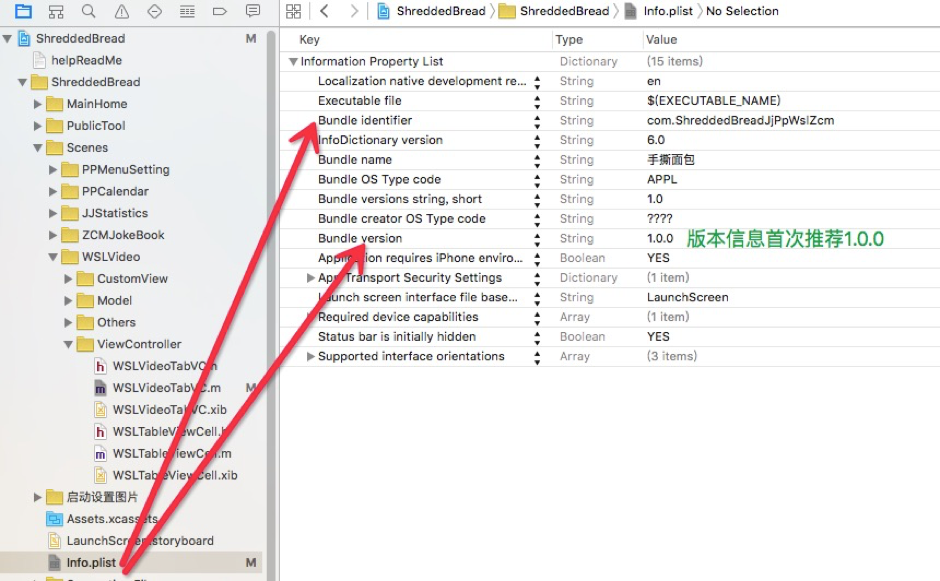Select the 手撕面包 bundle name value

pyautogui.click(x=671, y=159)
